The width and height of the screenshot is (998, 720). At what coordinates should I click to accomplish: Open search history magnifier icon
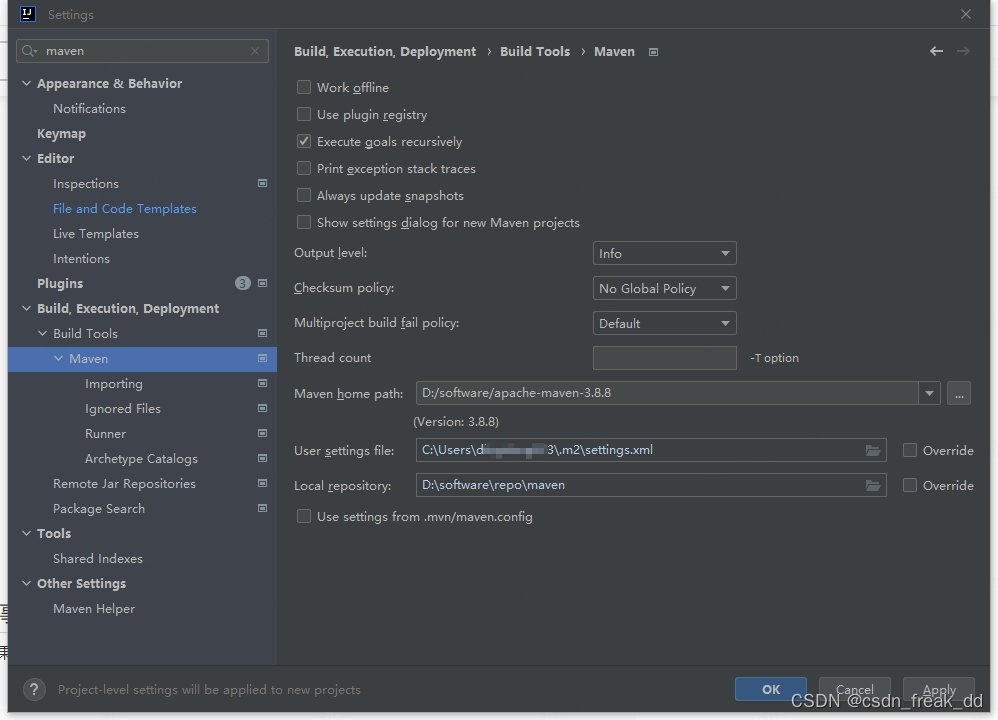pos(29,51)
